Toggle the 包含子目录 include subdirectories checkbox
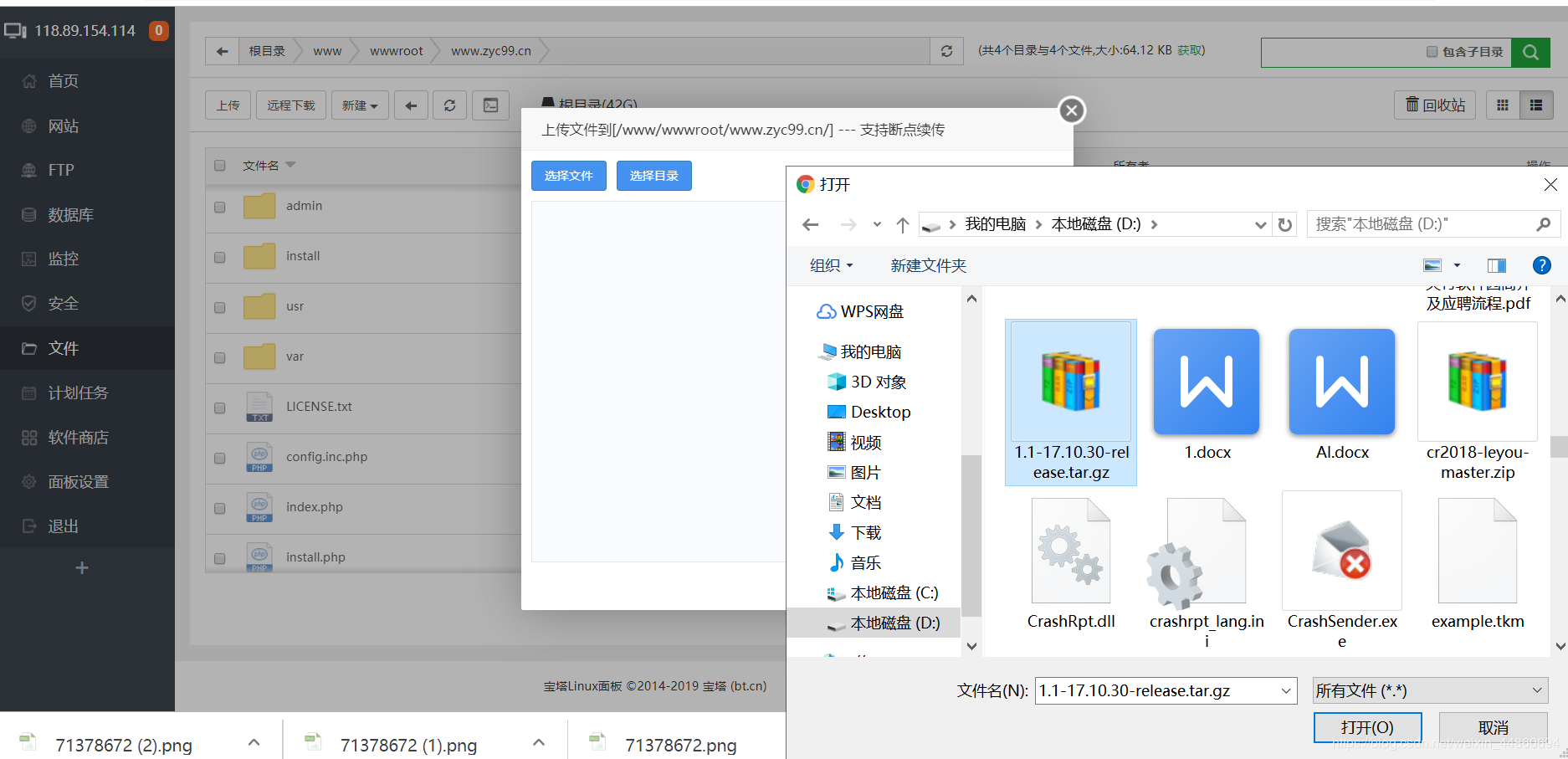Screen dimensions: 1568x759 point(1432,52)
